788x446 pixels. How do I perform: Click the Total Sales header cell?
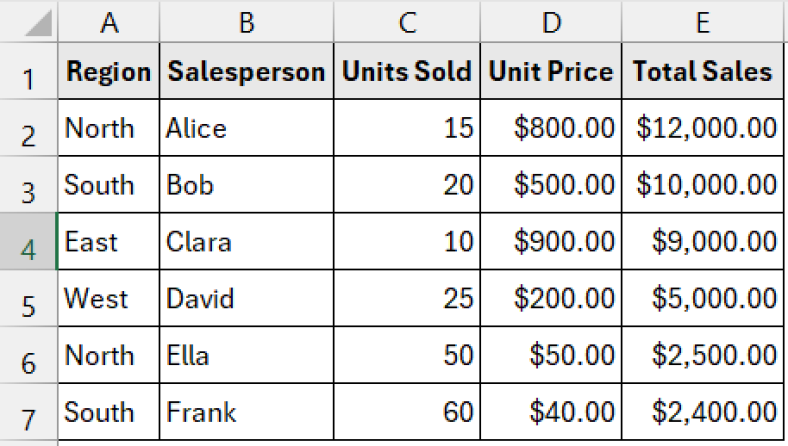(x=703, y=71)
